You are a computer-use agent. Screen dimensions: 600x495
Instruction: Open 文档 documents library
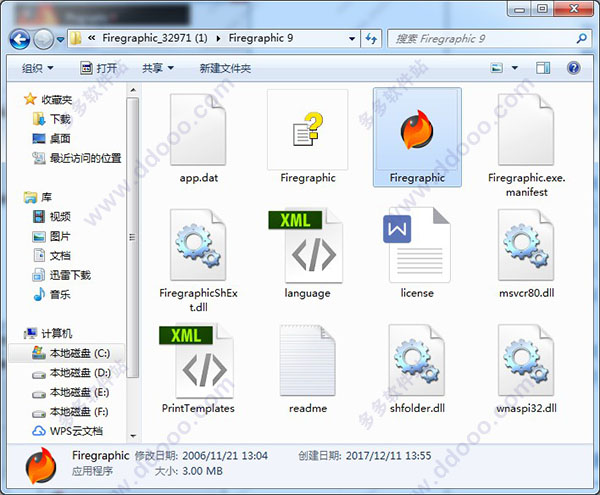click(x=52, y=255)
